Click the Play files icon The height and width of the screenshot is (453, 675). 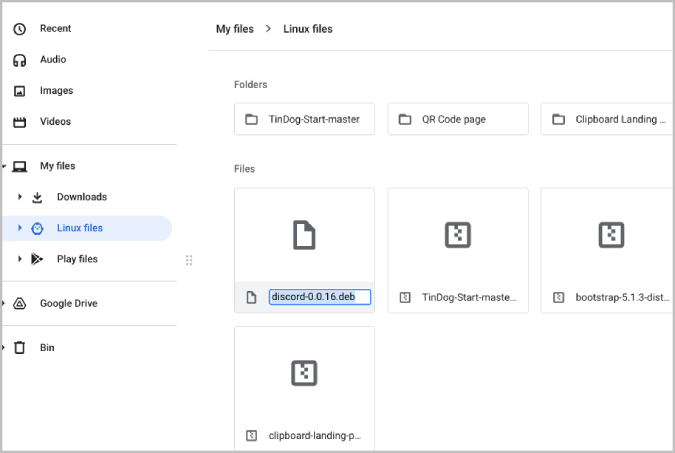tap(37, 259)
